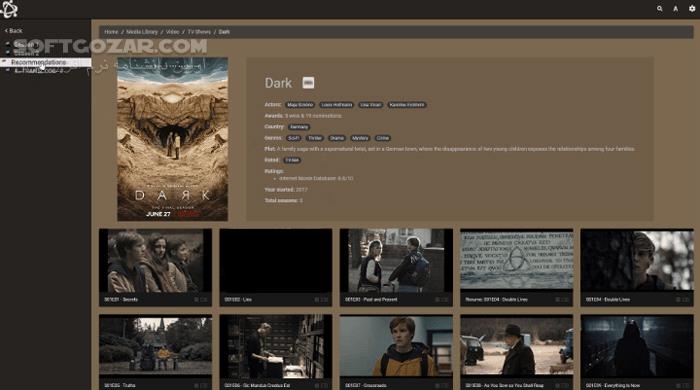700x390 pixels.
Task: Click the icons on S01E01 Secrets card
Action: (201, 300)
